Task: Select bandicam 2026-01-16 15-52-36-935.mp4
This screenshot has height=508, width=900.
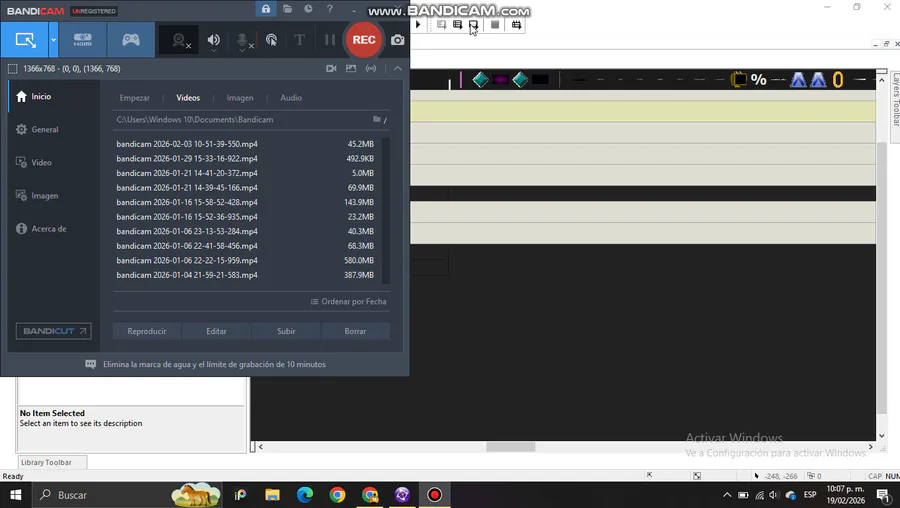Action: pyautogui.click(x=246, y=217)
